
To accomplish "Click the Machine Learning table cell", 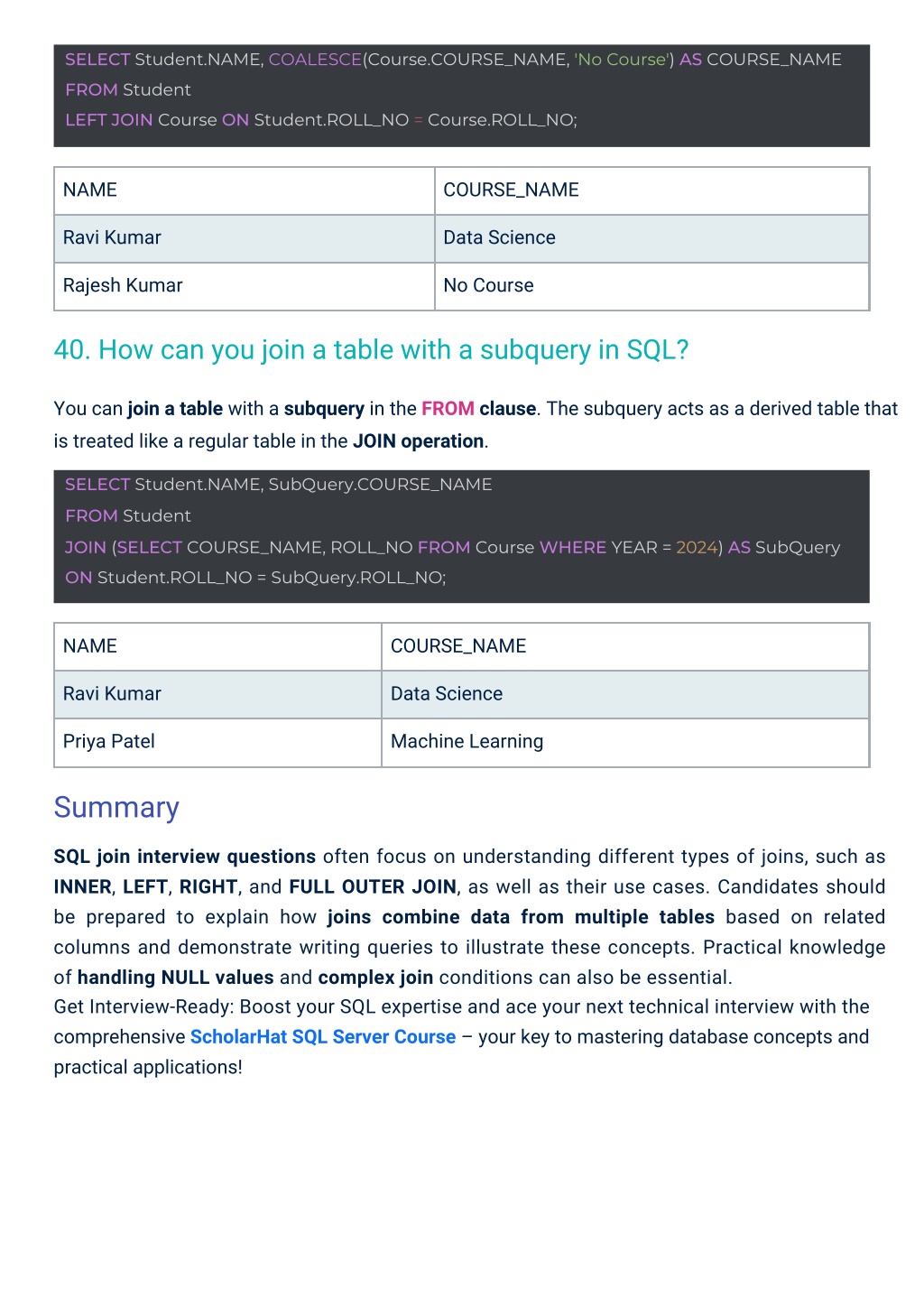I will tap(625, 742).
